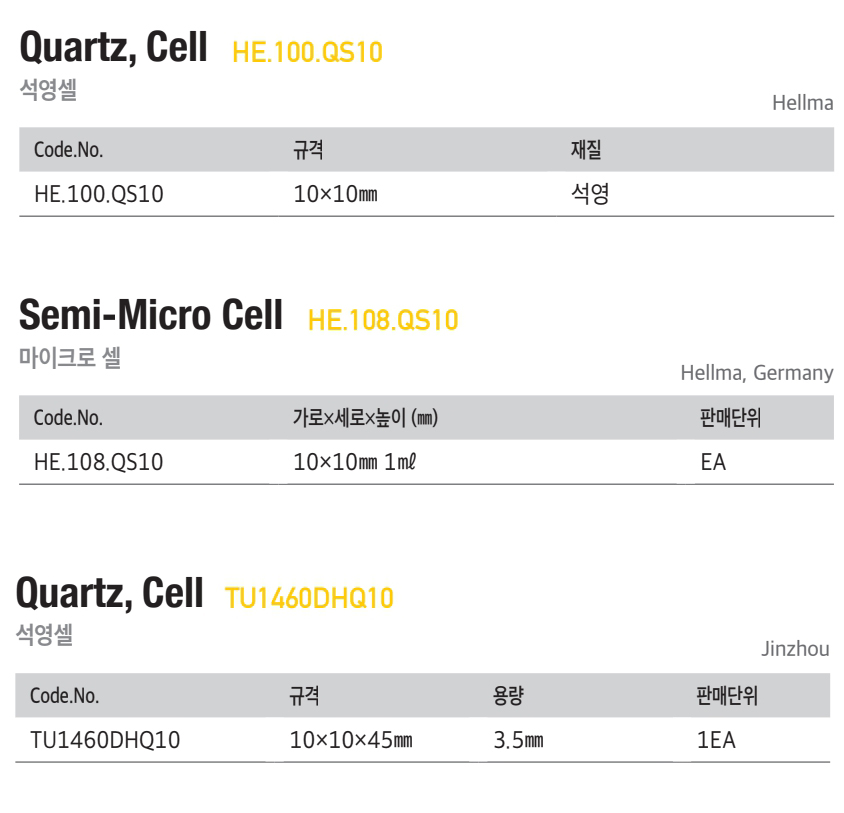Click the 10×10×45㎜ specification cell

(x=351, y=740)
